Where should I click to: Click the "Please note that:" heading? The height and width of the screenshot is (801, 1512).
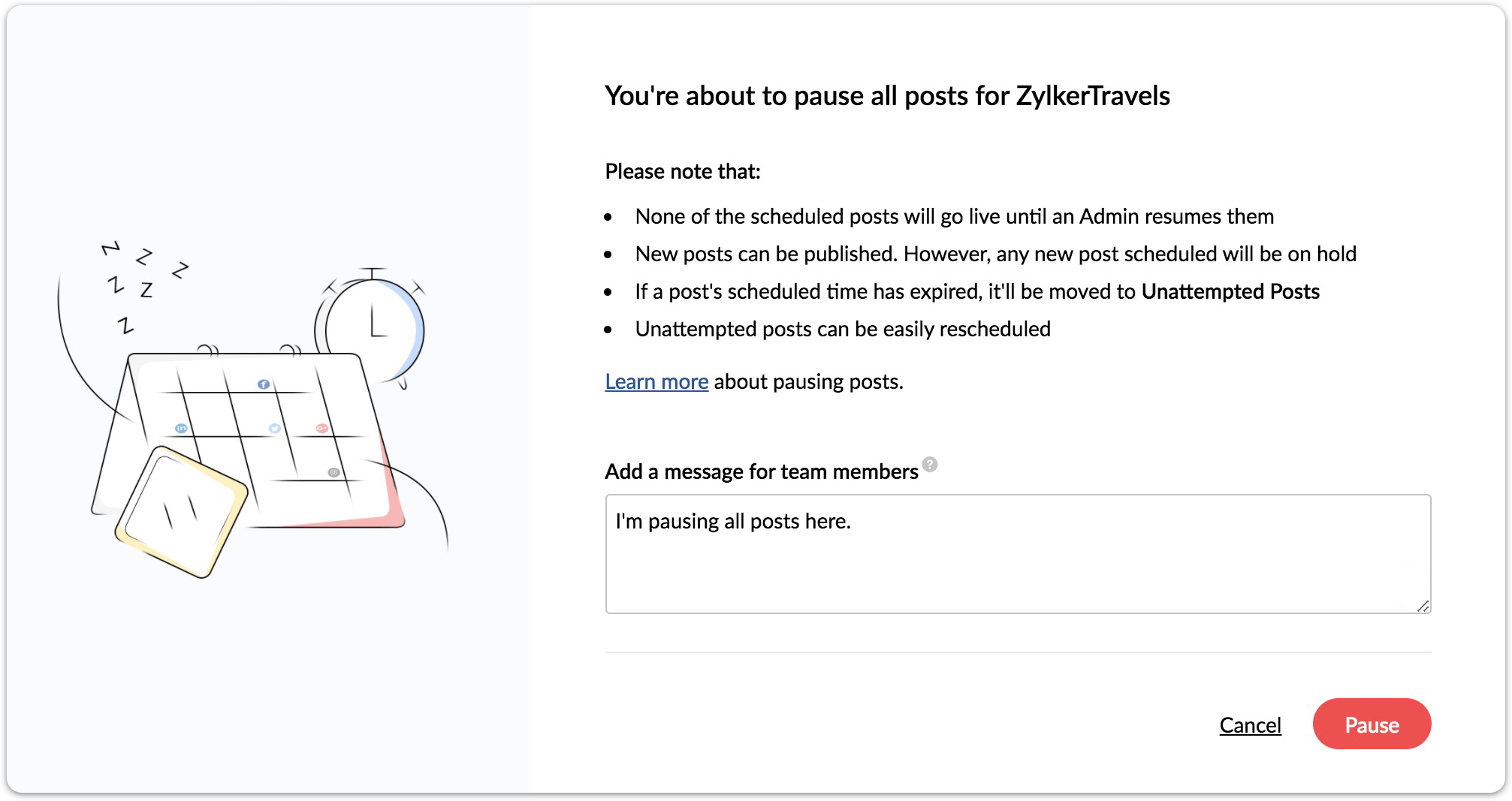tap(683, 172)
